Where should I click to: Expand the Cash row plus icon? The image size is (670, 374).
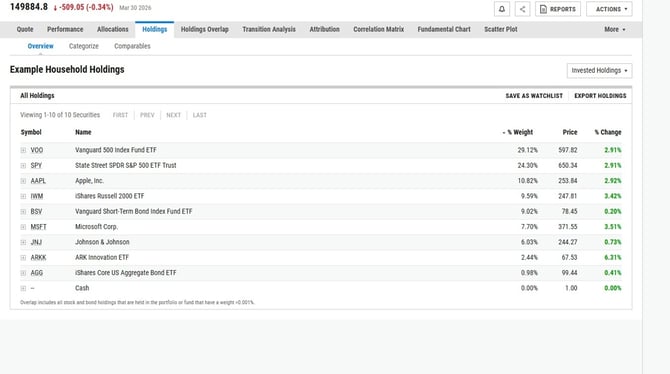tap(23, 289)
